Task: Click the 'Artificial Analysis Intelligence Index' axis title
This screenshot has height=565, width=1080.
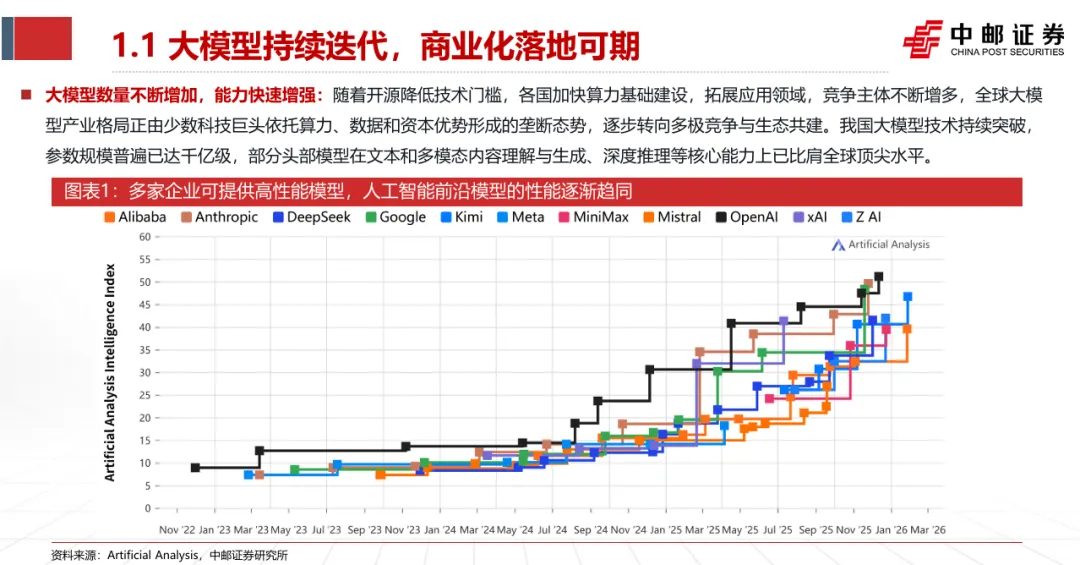Action: pos(110,372)
